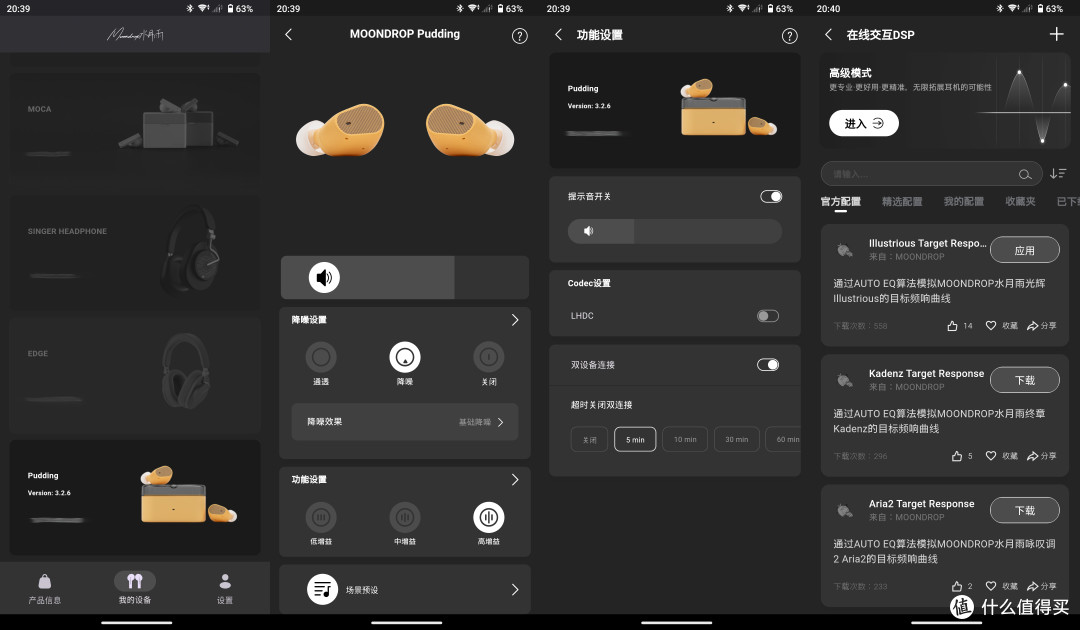Open the Pudding device banner in 功能设置
Image resolution: width=1080 pixels, height=630 pixels.
[x=674, y=110]
